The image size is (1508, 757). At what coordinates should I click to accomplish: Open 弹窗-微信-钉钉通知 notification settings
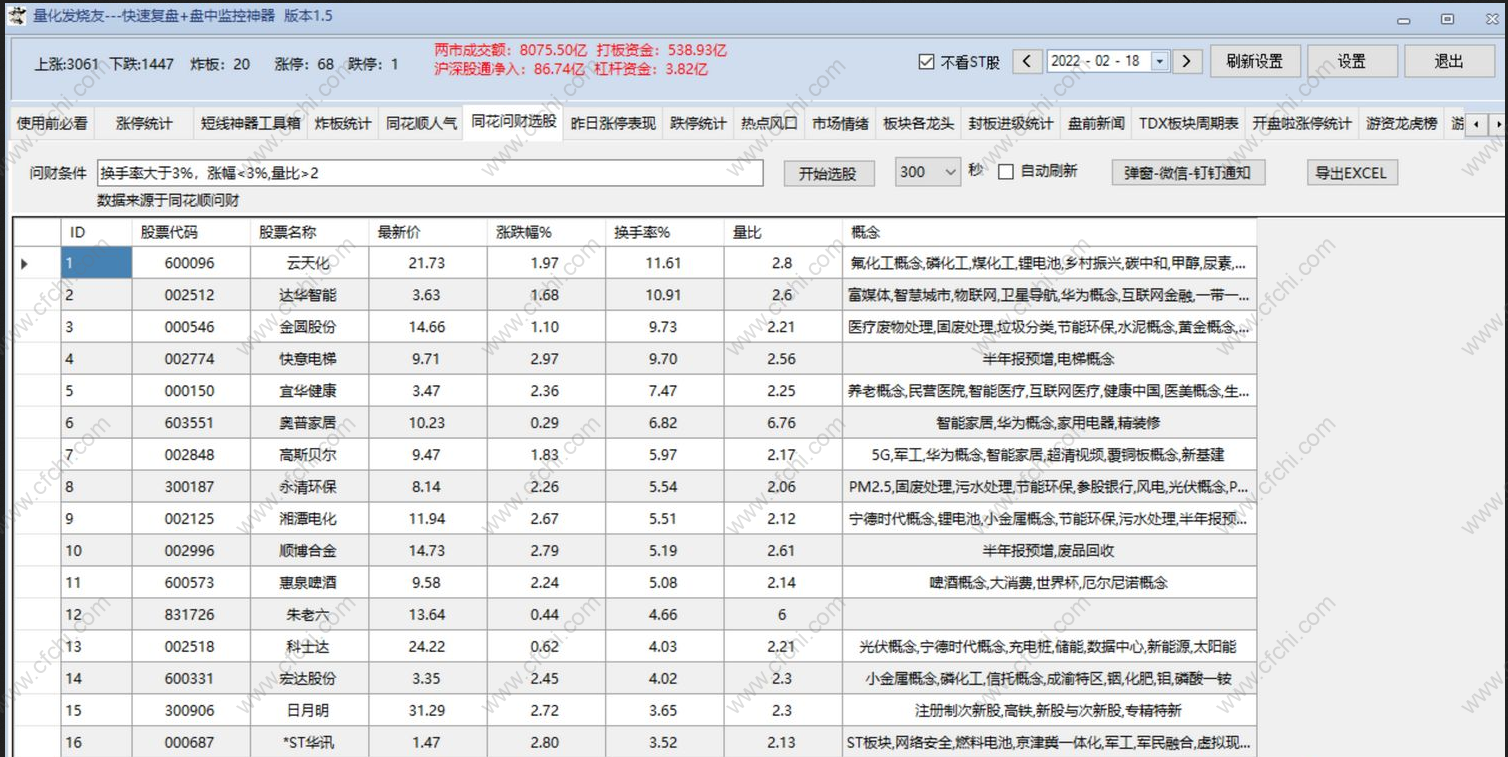[x=1187, y=173]
